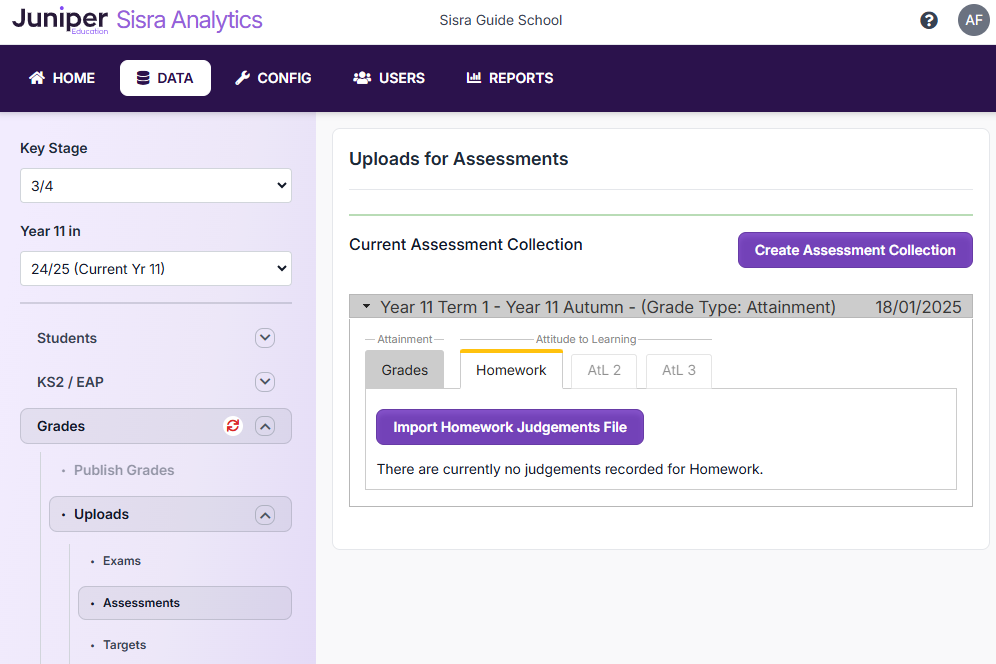Click the Juniper Sisra Analytics logo
The height and width of the screenshot is (664, 996).
pyautogui.click(x=138, y=20)
